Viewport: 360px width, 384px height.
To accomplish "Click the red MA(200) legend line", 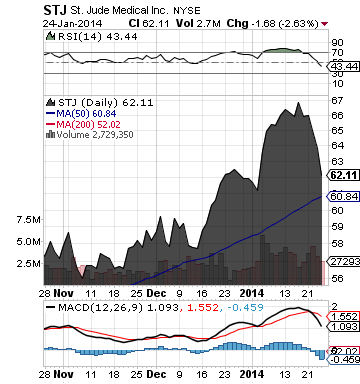I will [50, 124].
